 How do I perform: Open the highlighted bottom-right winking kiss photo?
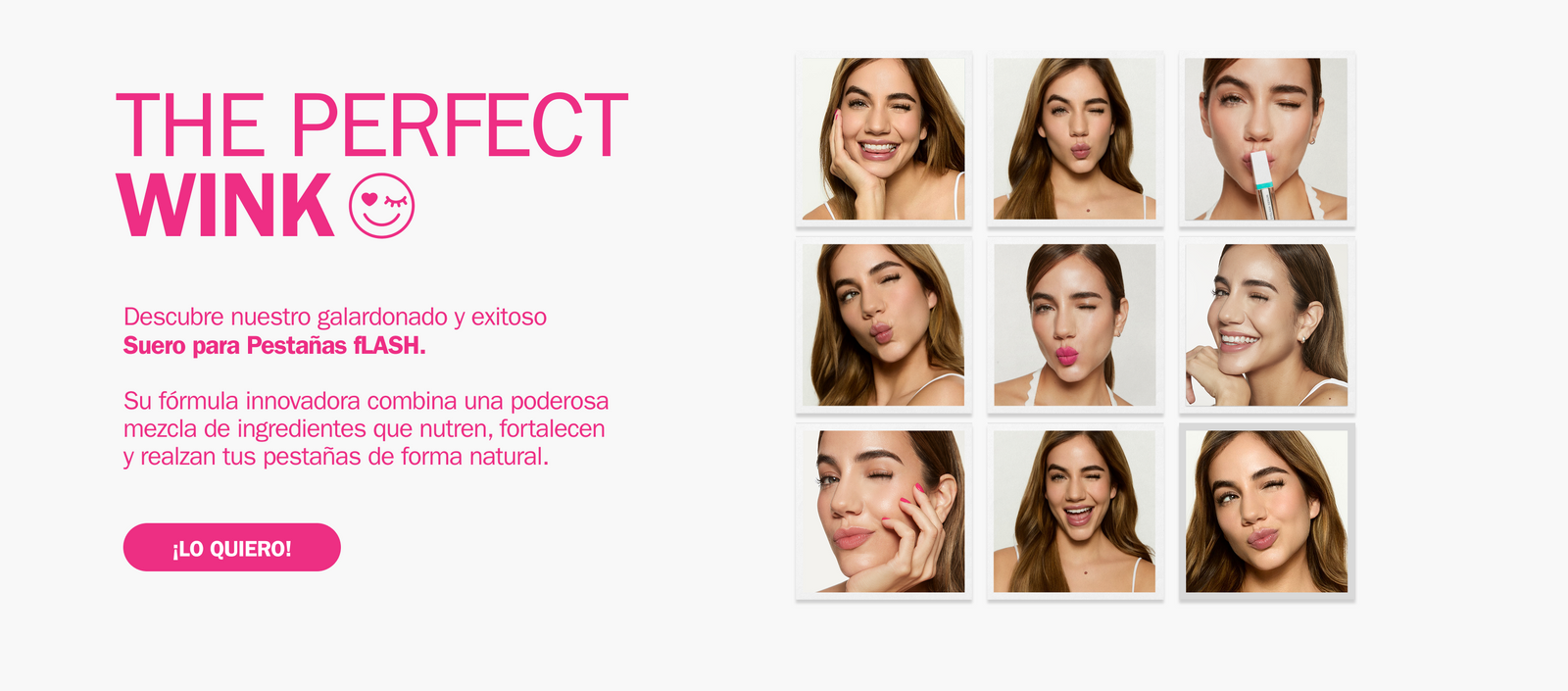point(1266,512)
